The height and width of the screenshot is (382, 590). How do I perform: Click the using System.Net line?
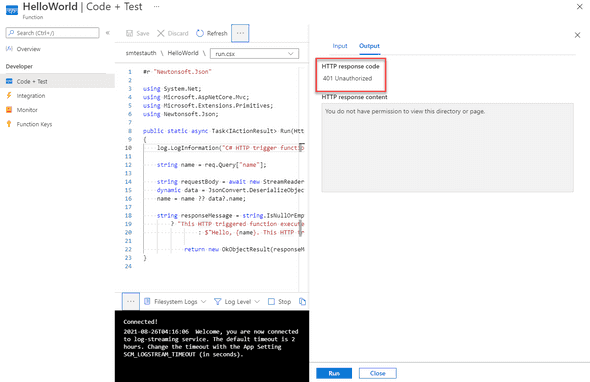172,89
